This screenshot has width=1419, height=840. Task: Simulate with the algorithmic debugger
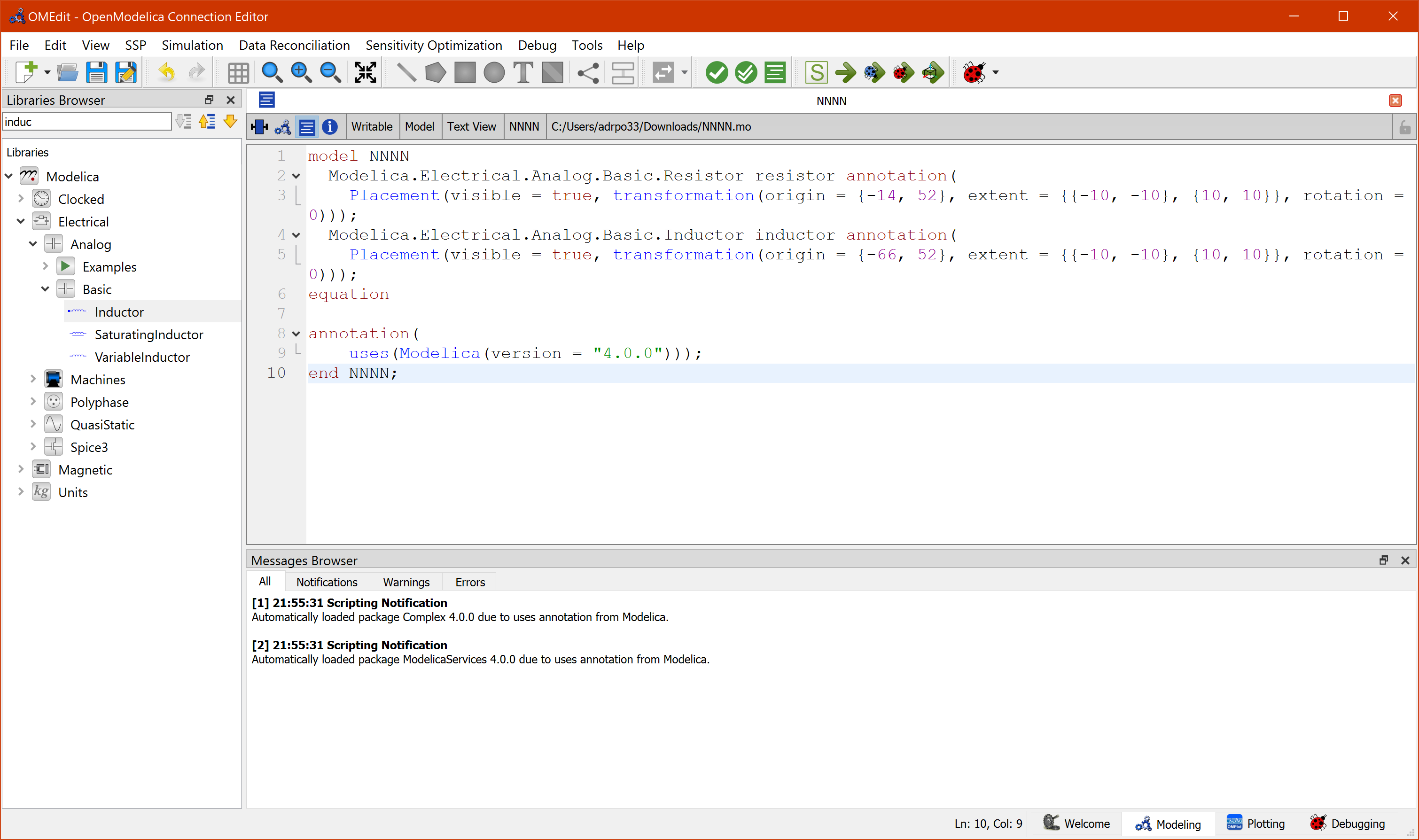(904, 72)
